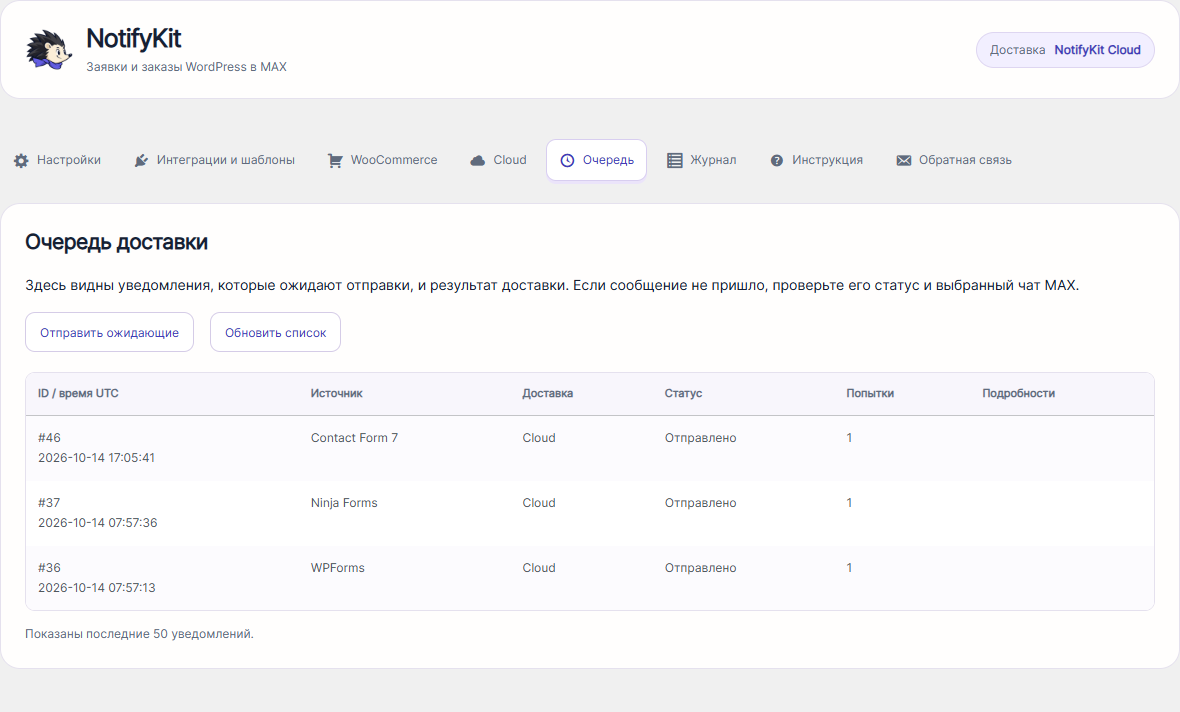
Task: Click the Показаны последние 50 уведомлений note
Action: pos(139,634)
